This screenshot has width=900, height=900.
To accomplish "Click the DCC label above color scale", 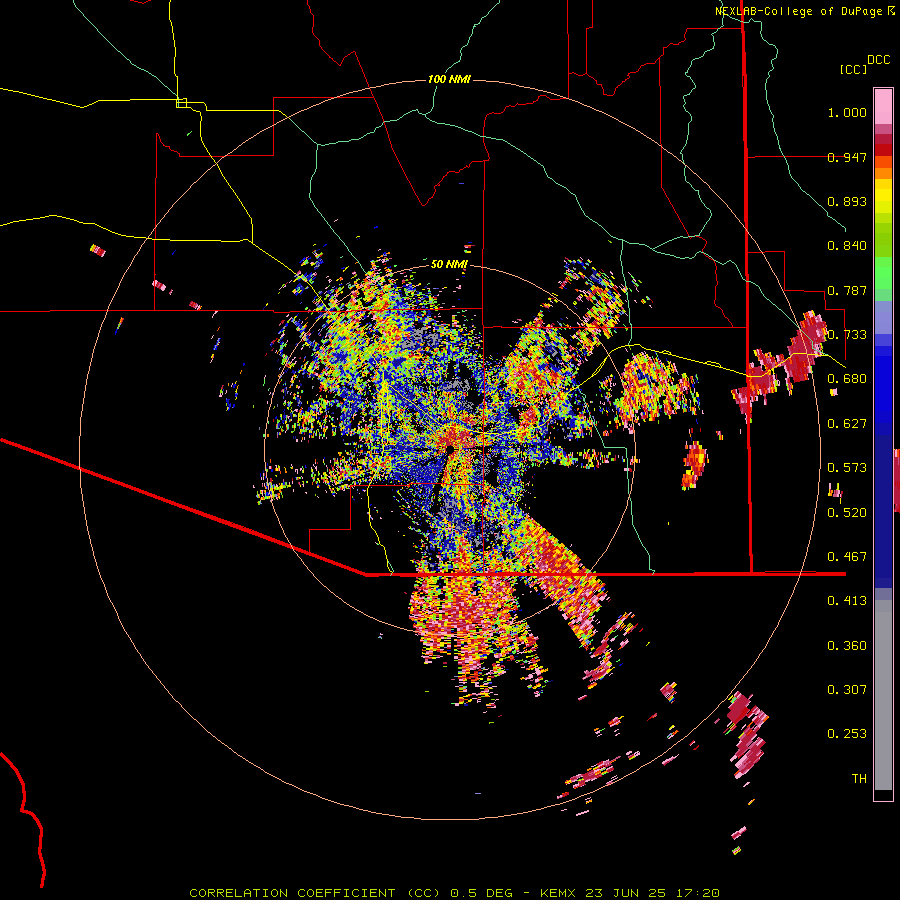I will click(x=879, y=60).
